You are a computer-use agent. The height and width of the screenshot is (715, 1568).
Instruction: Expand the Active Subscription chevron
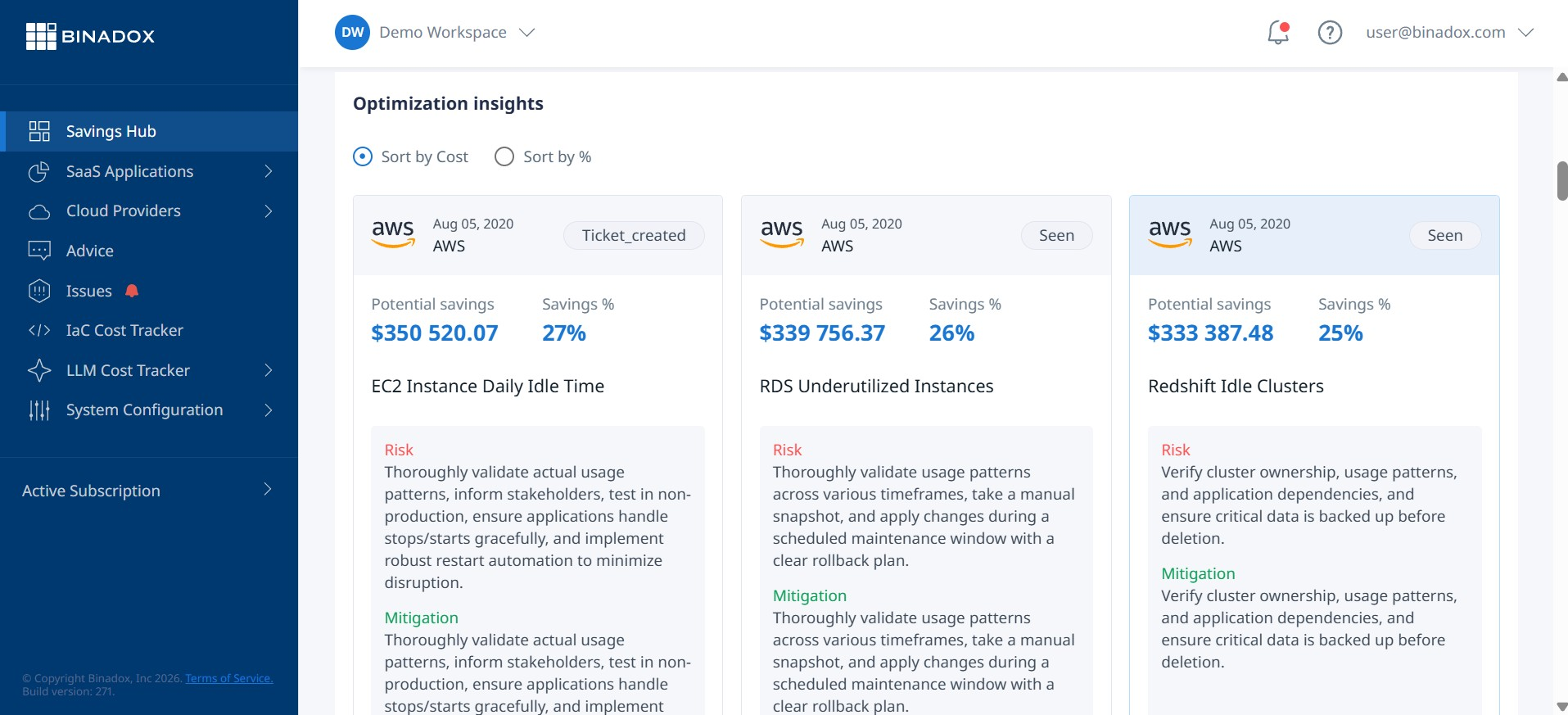tap(268, 490)
